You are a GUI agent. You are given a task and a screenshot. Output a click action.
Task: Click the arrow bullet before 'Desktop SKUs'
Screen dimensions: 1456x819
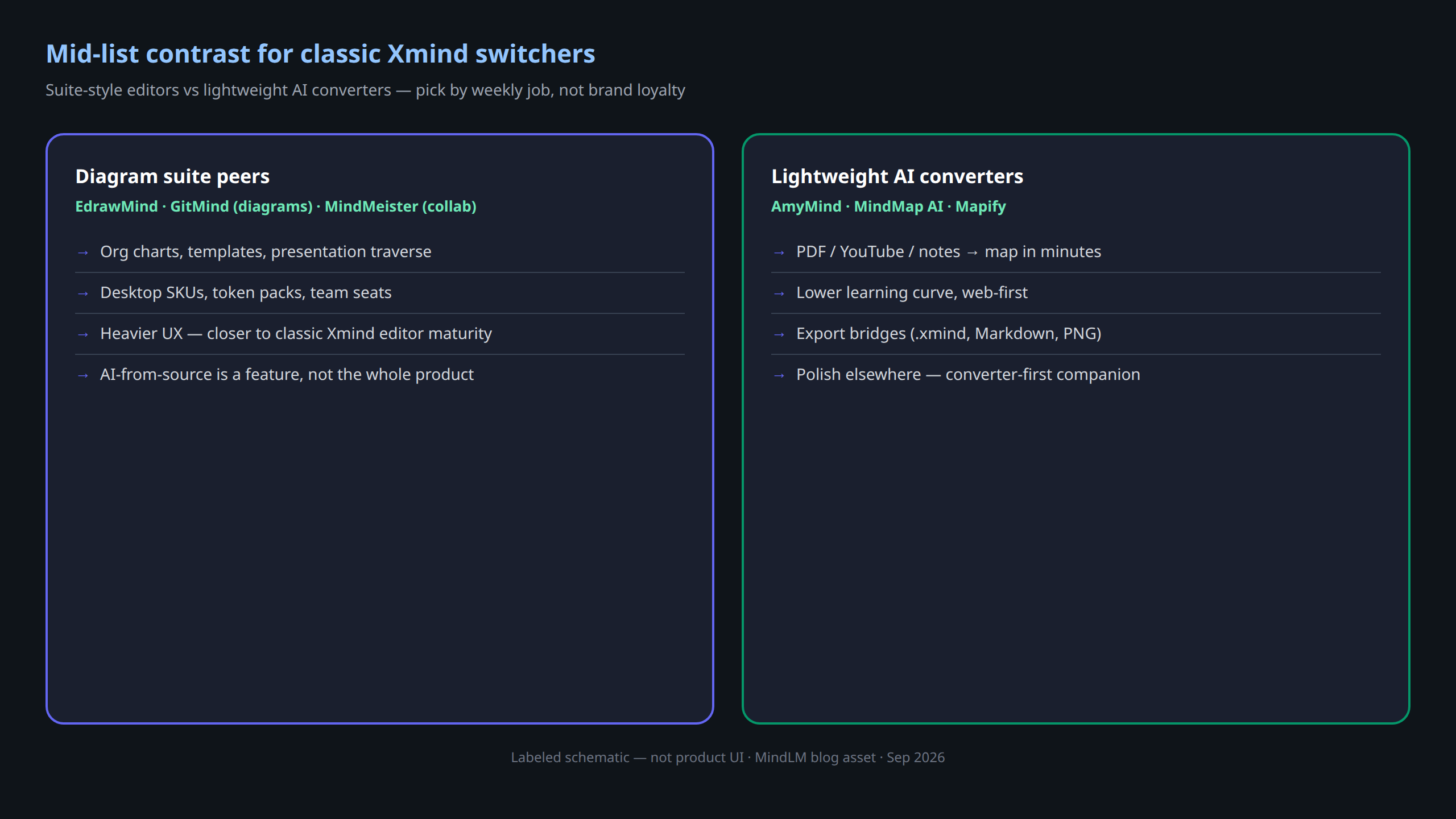click(83, 293)
